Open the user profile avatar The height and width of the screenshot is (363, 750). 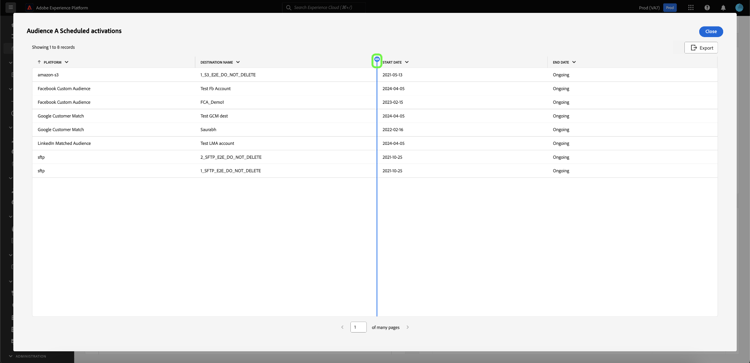pos(739,8)
